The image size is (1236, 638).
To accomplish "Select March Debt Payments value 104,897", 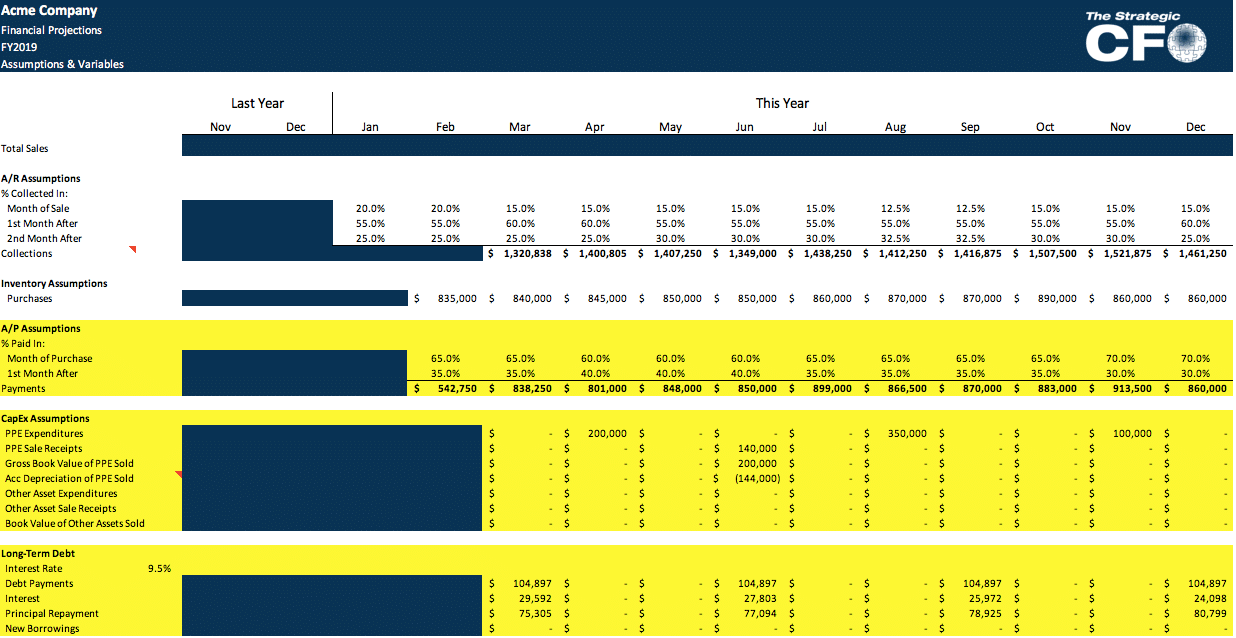I will click(x=533, y=584).
